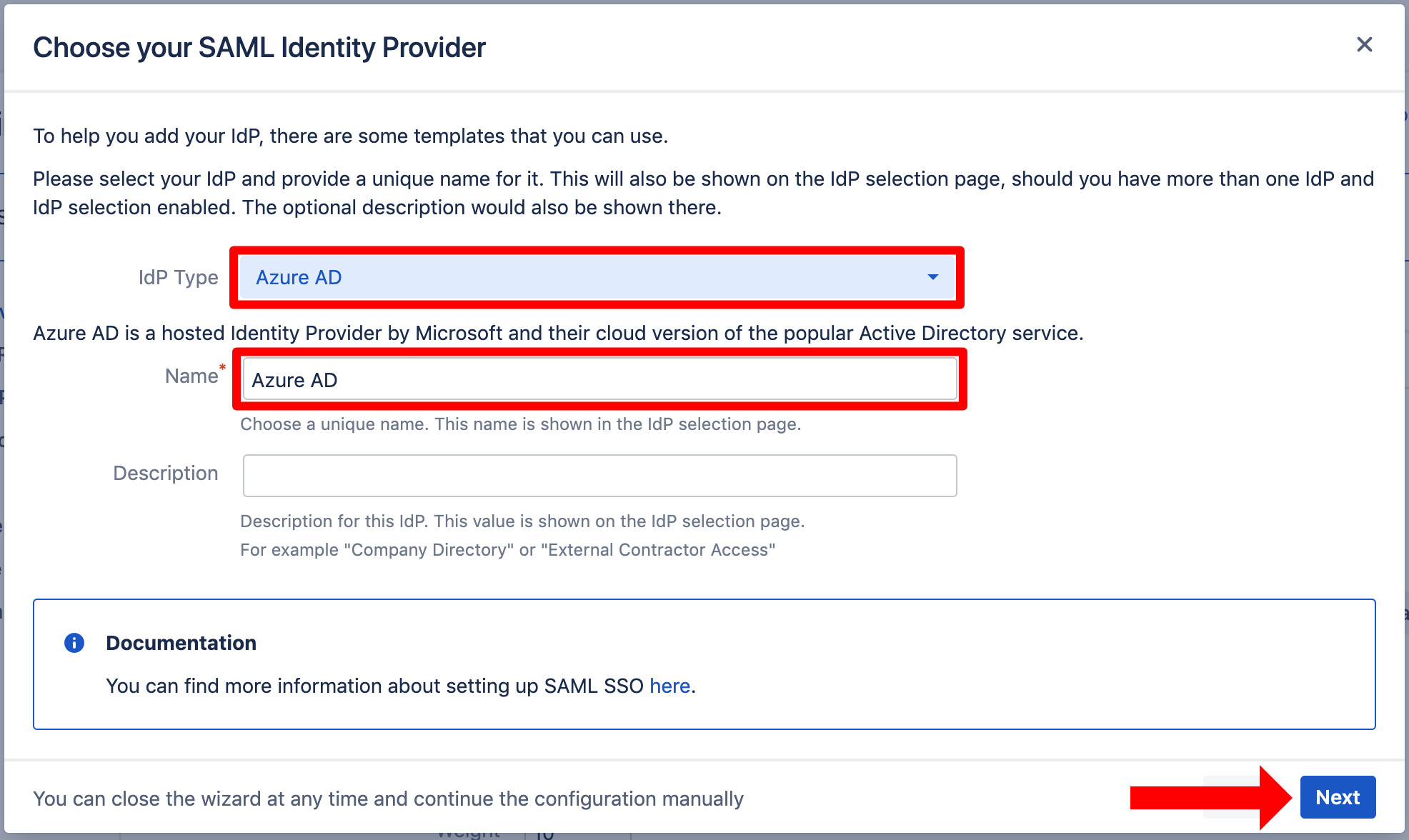This screenshot has width=1409, height=840.
Task: Click the dialog title 'Choose your SAML Identity Provider'
Action: [x=259, y=48]
